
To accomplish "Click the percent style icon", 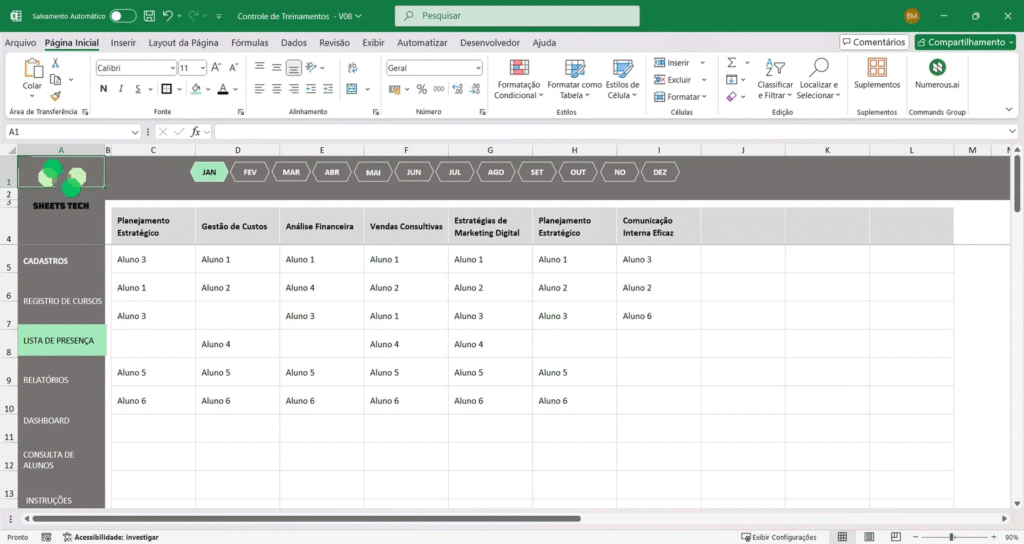I will 421,89.
